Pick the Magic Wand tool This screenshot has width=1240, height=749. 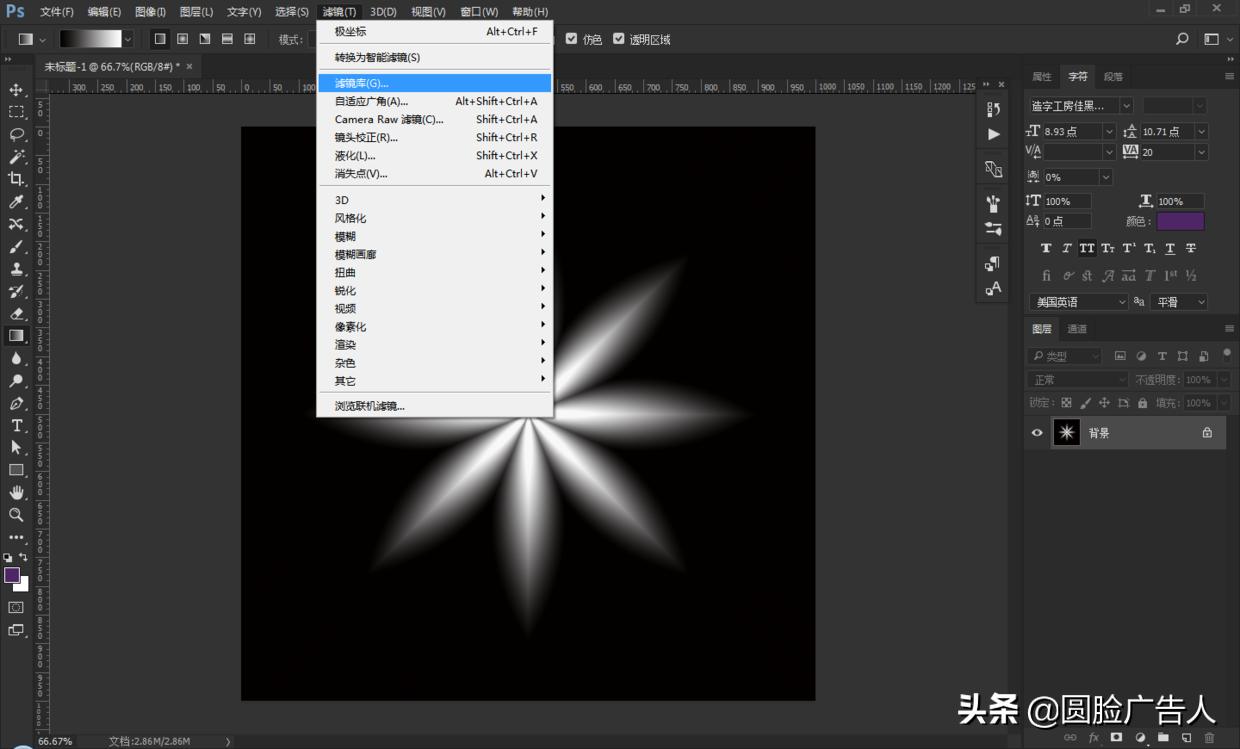coord(16,157)
